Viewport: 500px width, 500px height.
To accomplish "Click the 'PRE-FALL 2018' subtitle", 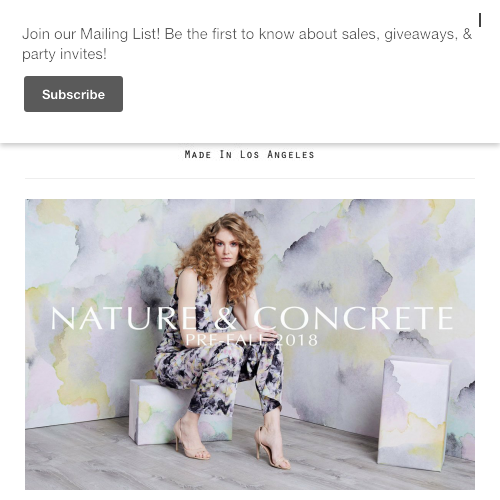I will [x=251, y=340].
